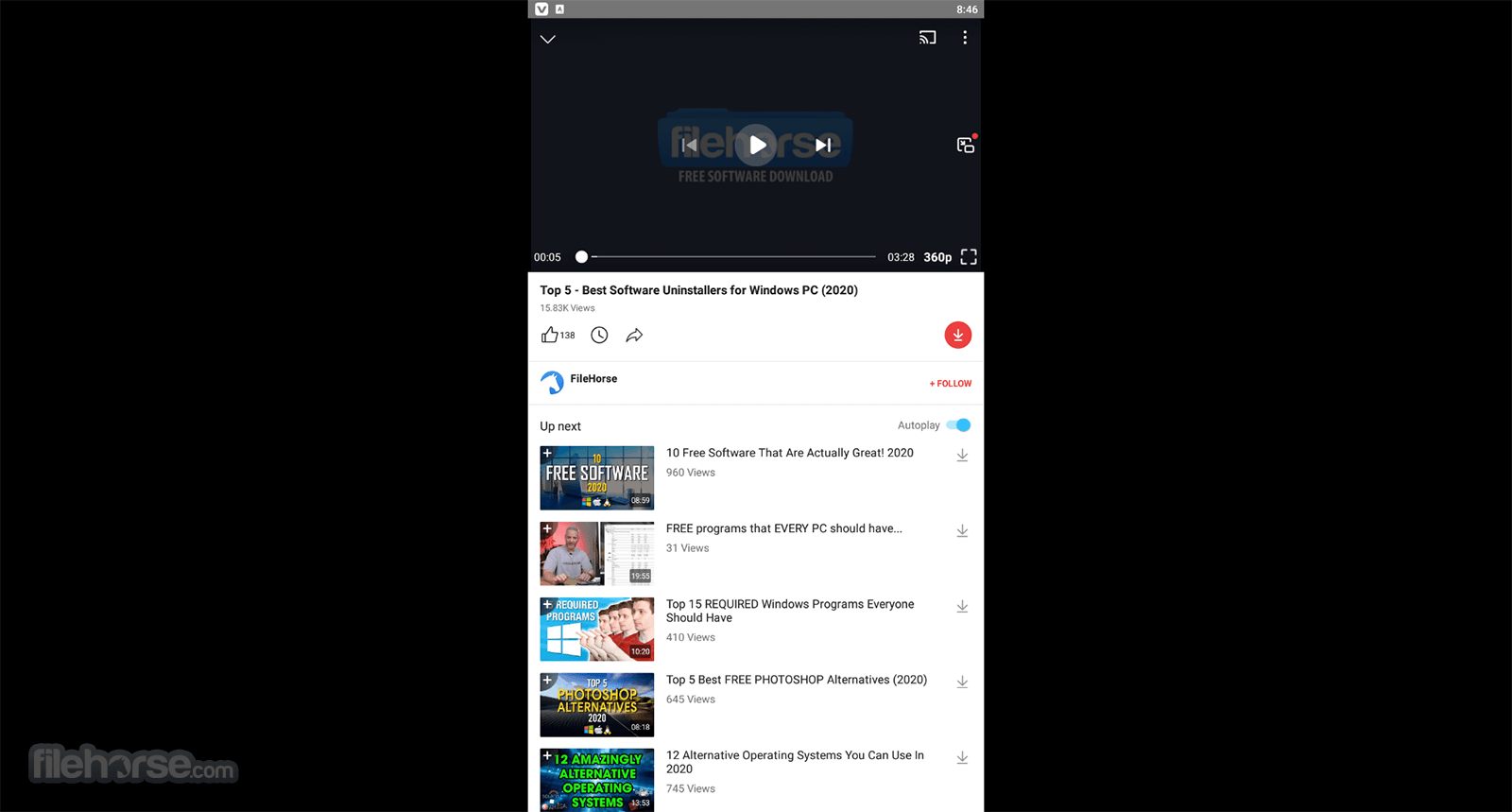Open the 10 Free Software thumbnail
1512x812 pixels.
tap(597, 478)
